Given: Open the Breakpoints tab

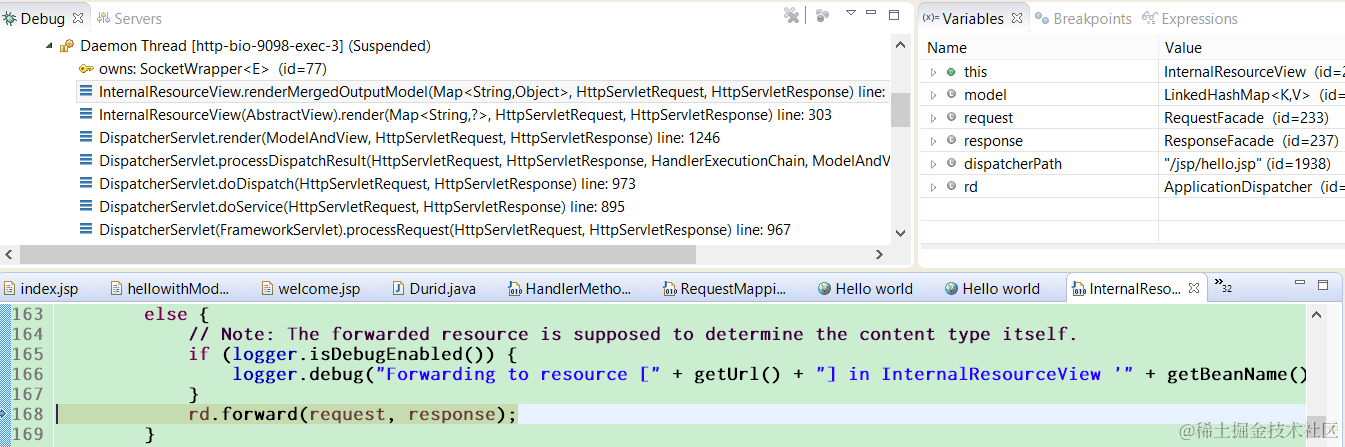Looking at the screenshot, I should 1083,18.
